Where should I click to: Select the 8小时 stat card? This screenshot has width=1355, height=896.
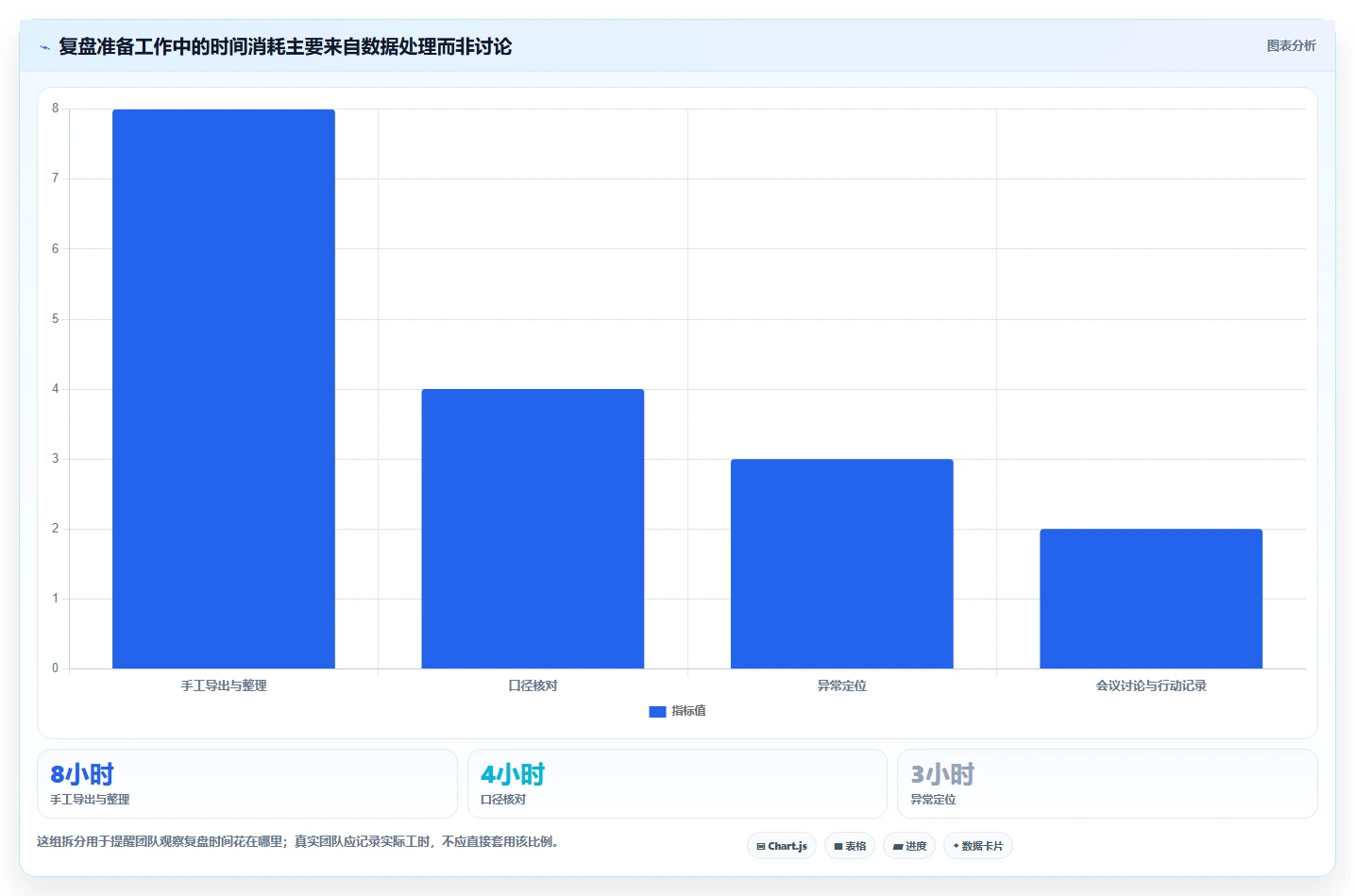[247, 784]
